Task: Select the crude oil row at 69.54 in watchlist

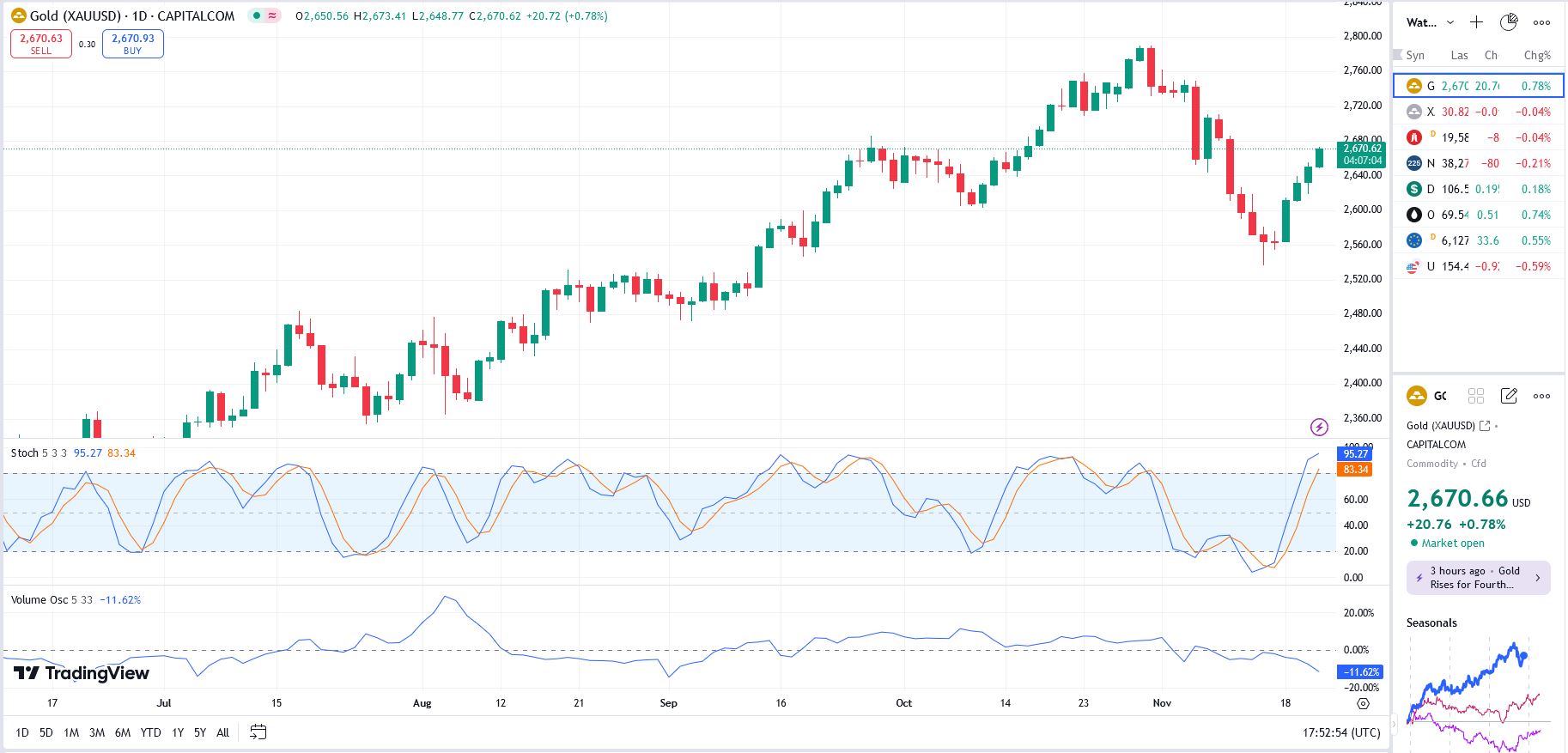Action: point(1478,215)
